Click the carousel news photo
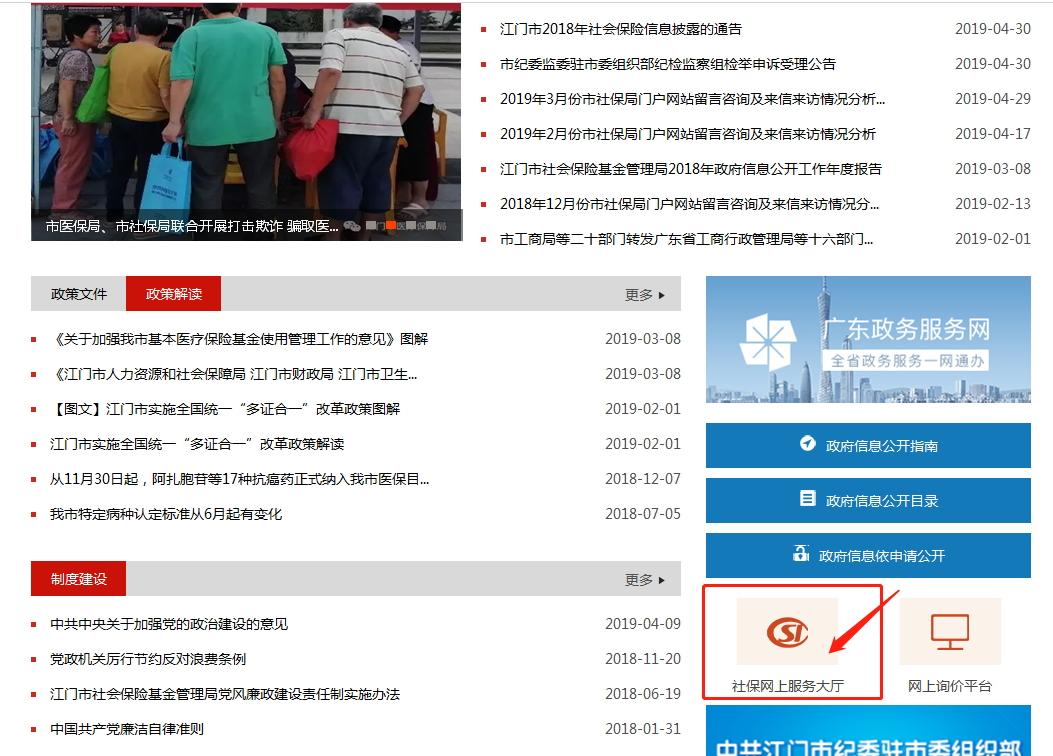1053x756 pixels. coord(245,110)
